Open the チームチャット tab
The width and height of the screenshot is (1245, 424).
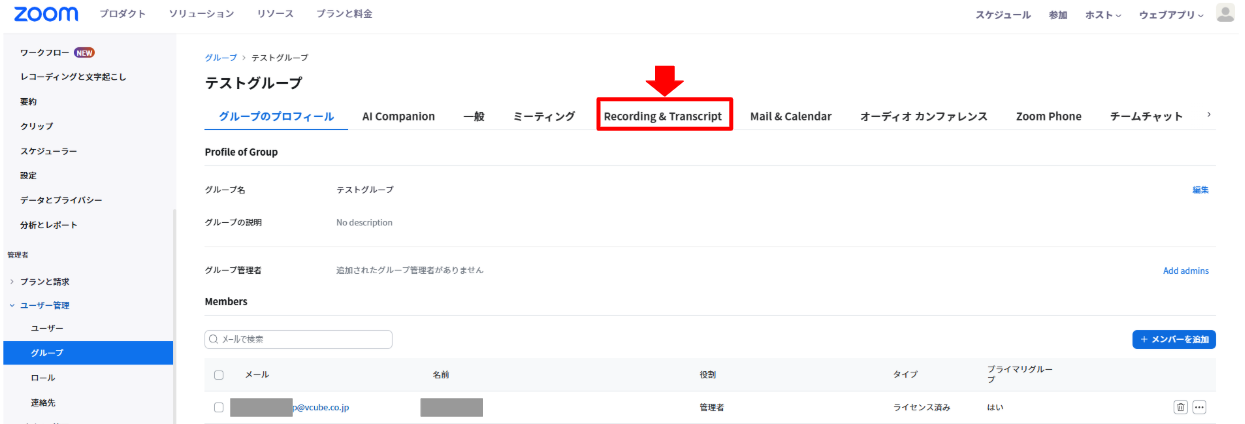1146,116
